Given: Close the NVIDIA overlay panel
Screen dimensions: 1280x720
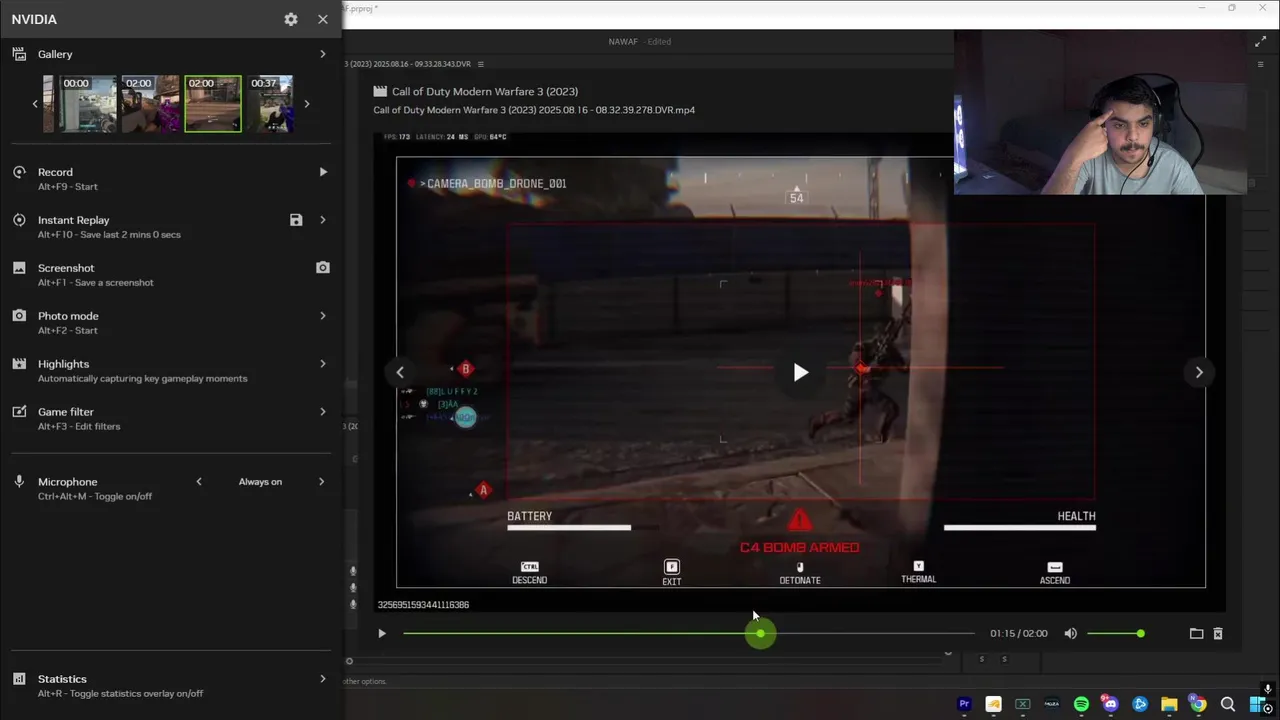Looking at the screenshot, I should (323, 19).
